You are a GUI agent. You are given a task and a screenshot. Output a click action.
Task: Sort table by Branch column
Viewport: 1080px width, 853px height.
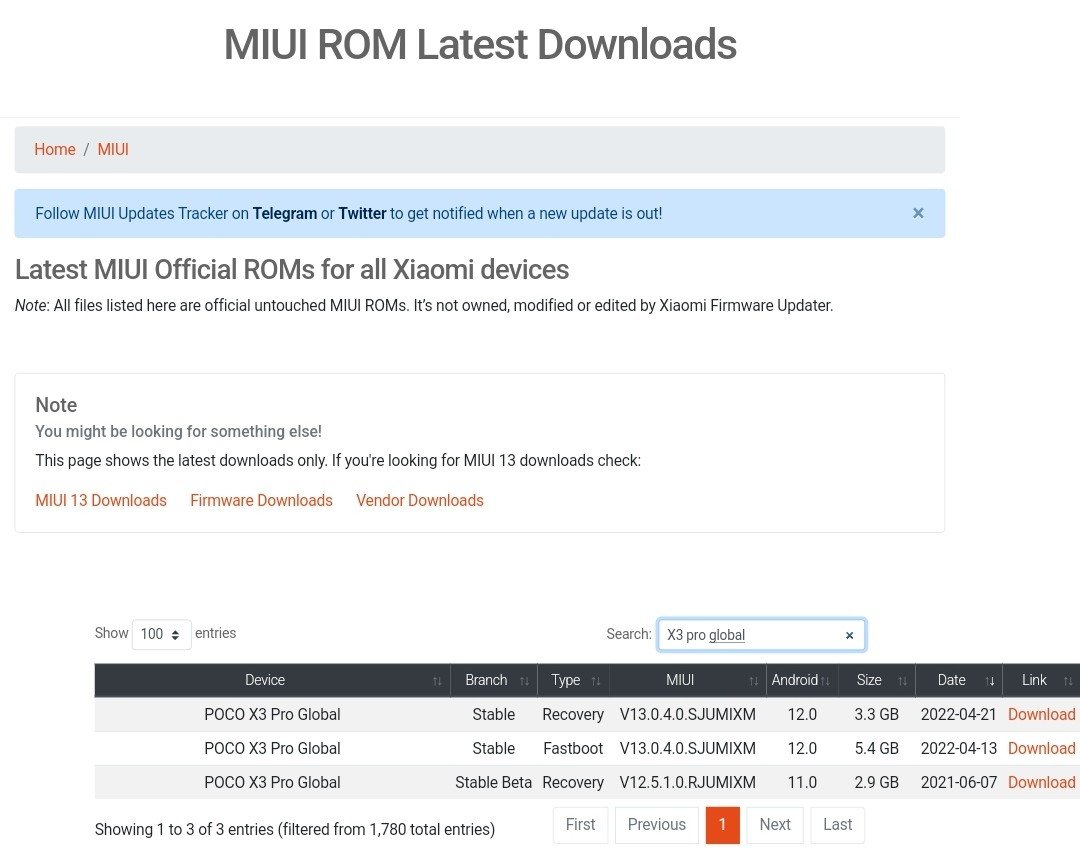494,680
